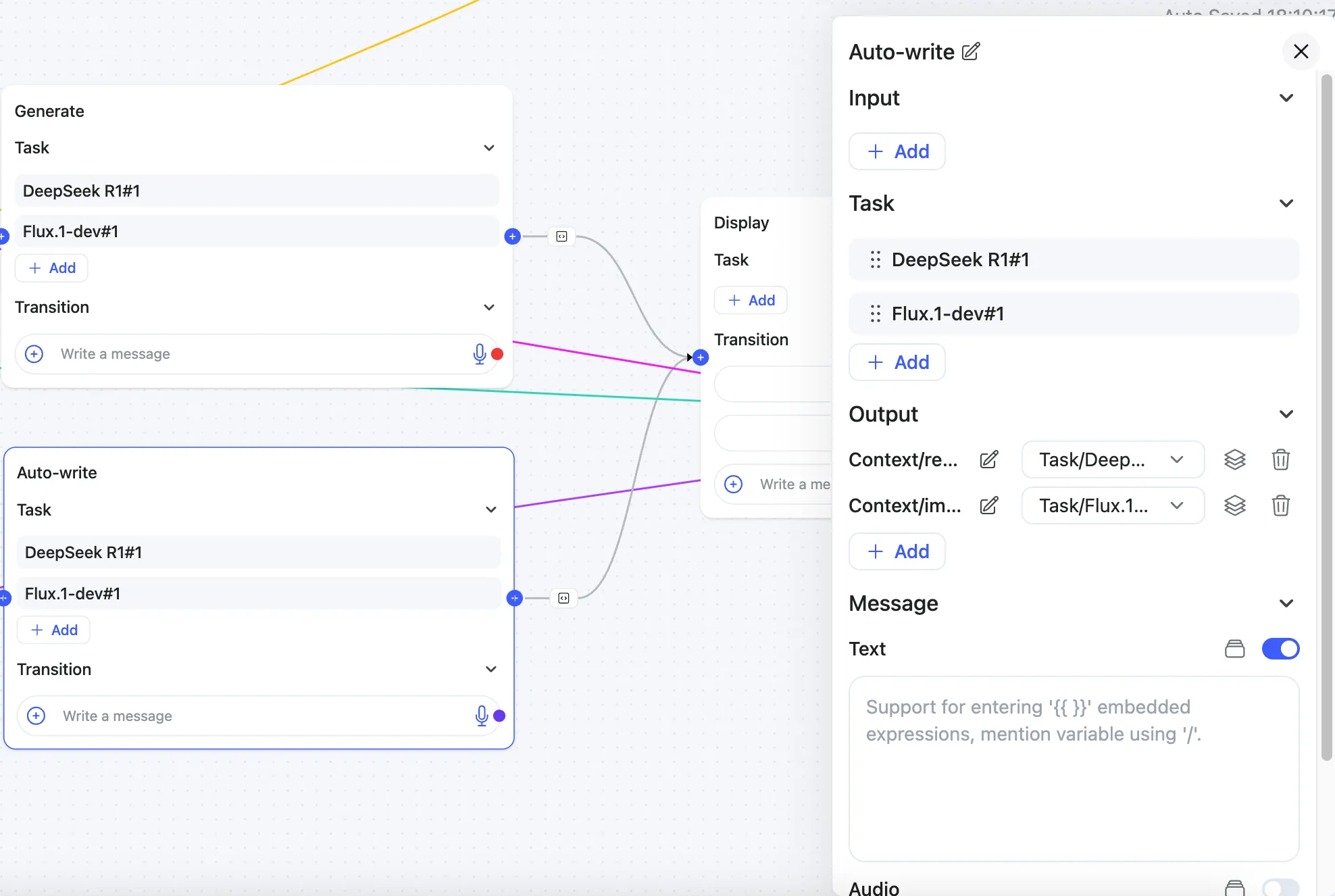
Task: Open the Task/Deep... output dropdown
Action: tap(1112, 459)
